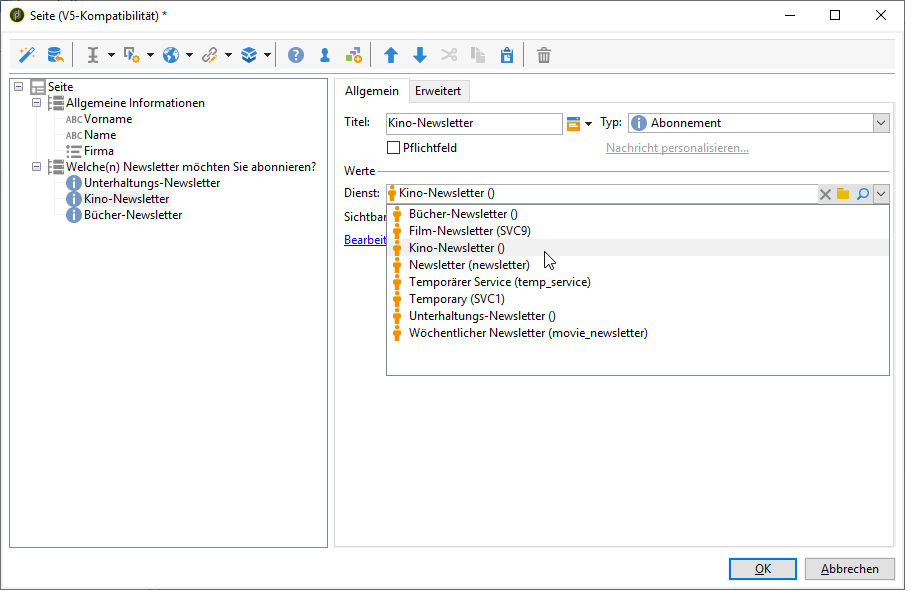912x591 pixels.
Task: Click the trash delete icon
Action: coord(544,55)
